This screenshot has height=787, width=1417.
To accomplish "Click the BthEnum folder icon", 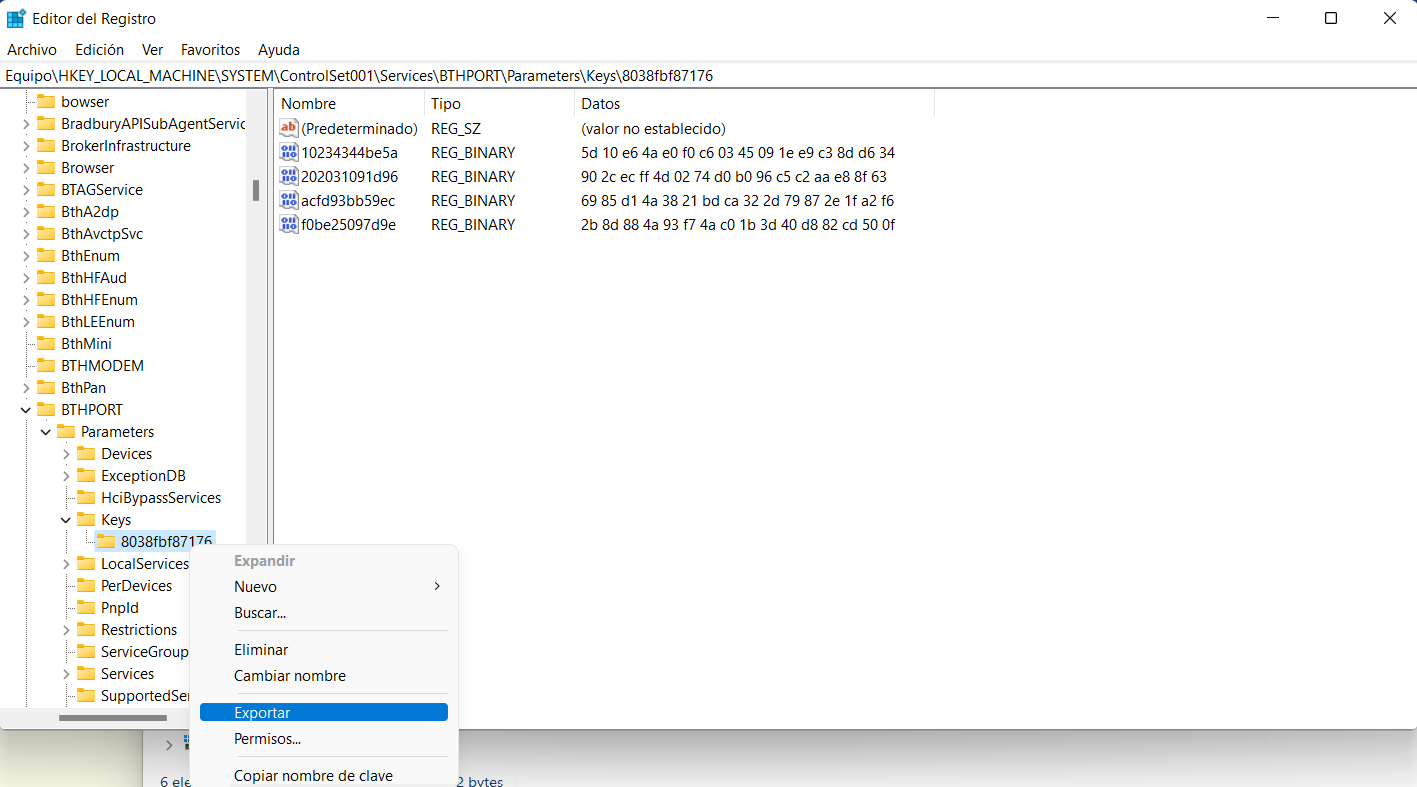I will [46, 256].
